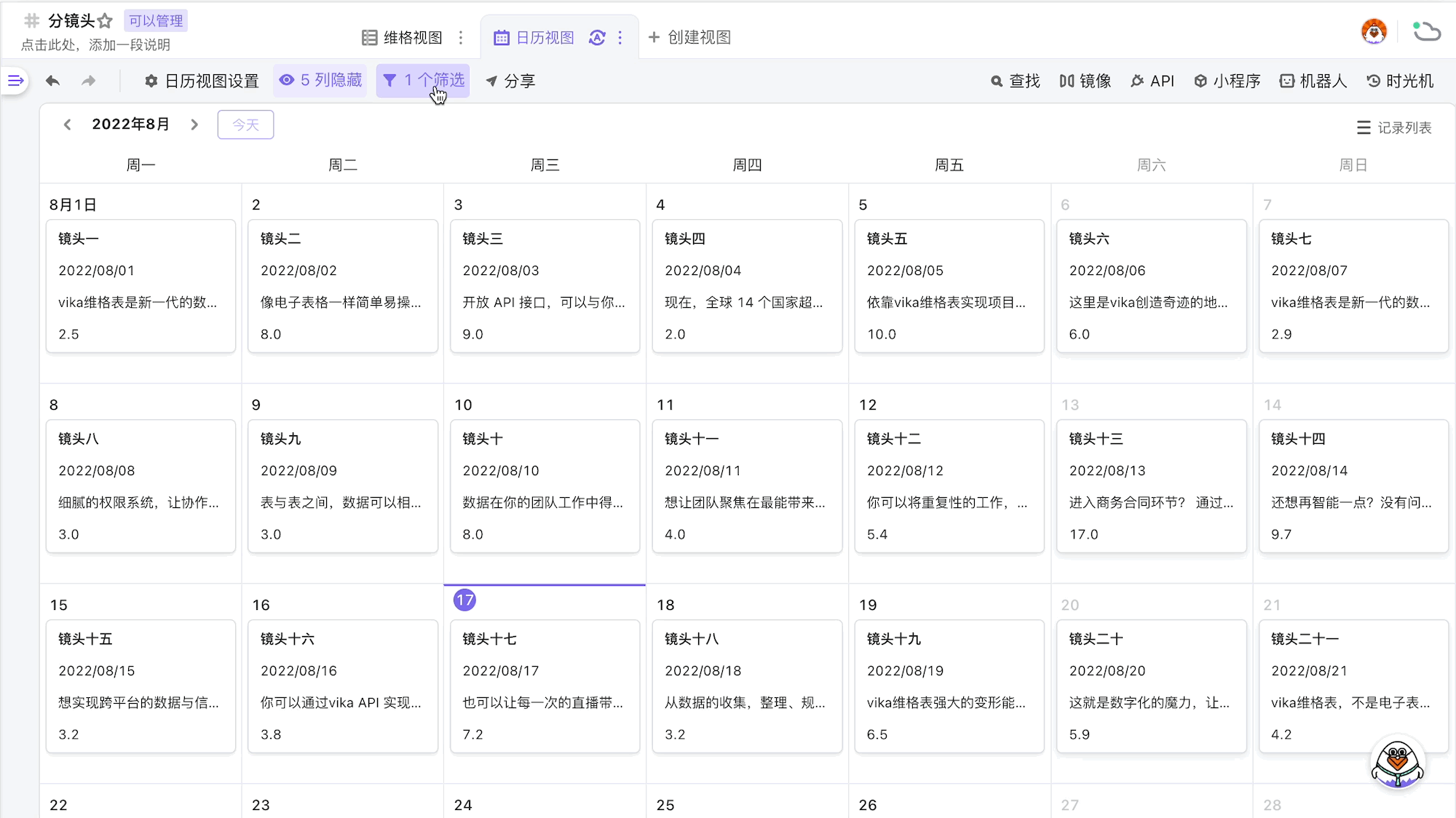Image resolution: width=1456 pixels, height=818 pixels.
Task: Go to next month chevron
Action: pyautogui.click(x=194, y=124)
